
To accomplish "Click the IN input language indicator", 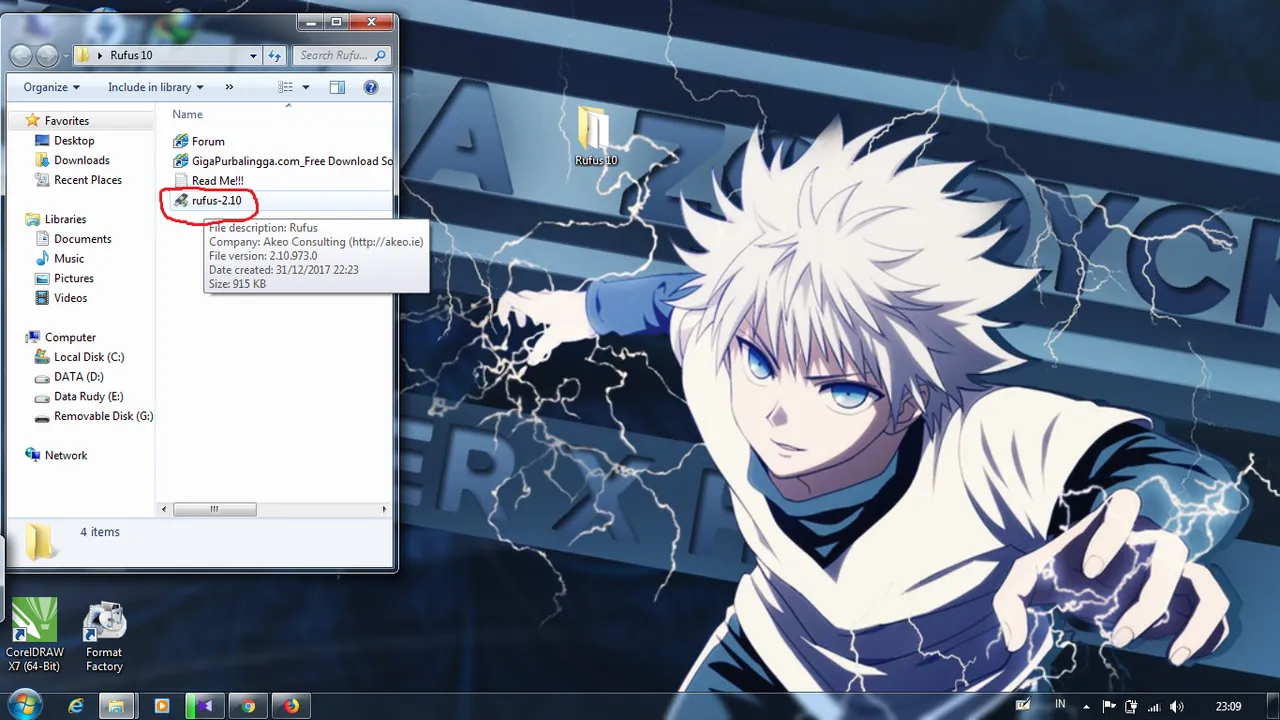I will pos(1060,705).
